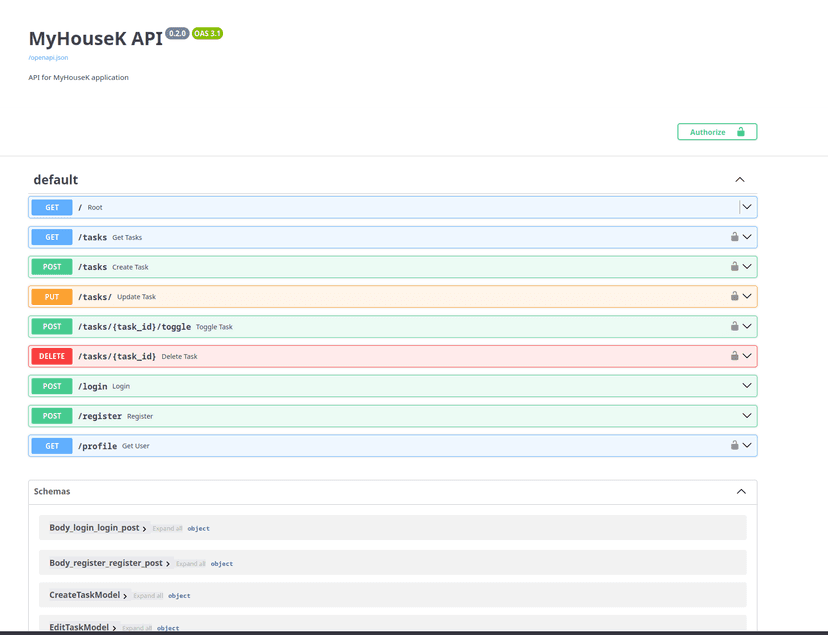
Task: Click lock icon on GET /profile row
Action: (734, 446)
